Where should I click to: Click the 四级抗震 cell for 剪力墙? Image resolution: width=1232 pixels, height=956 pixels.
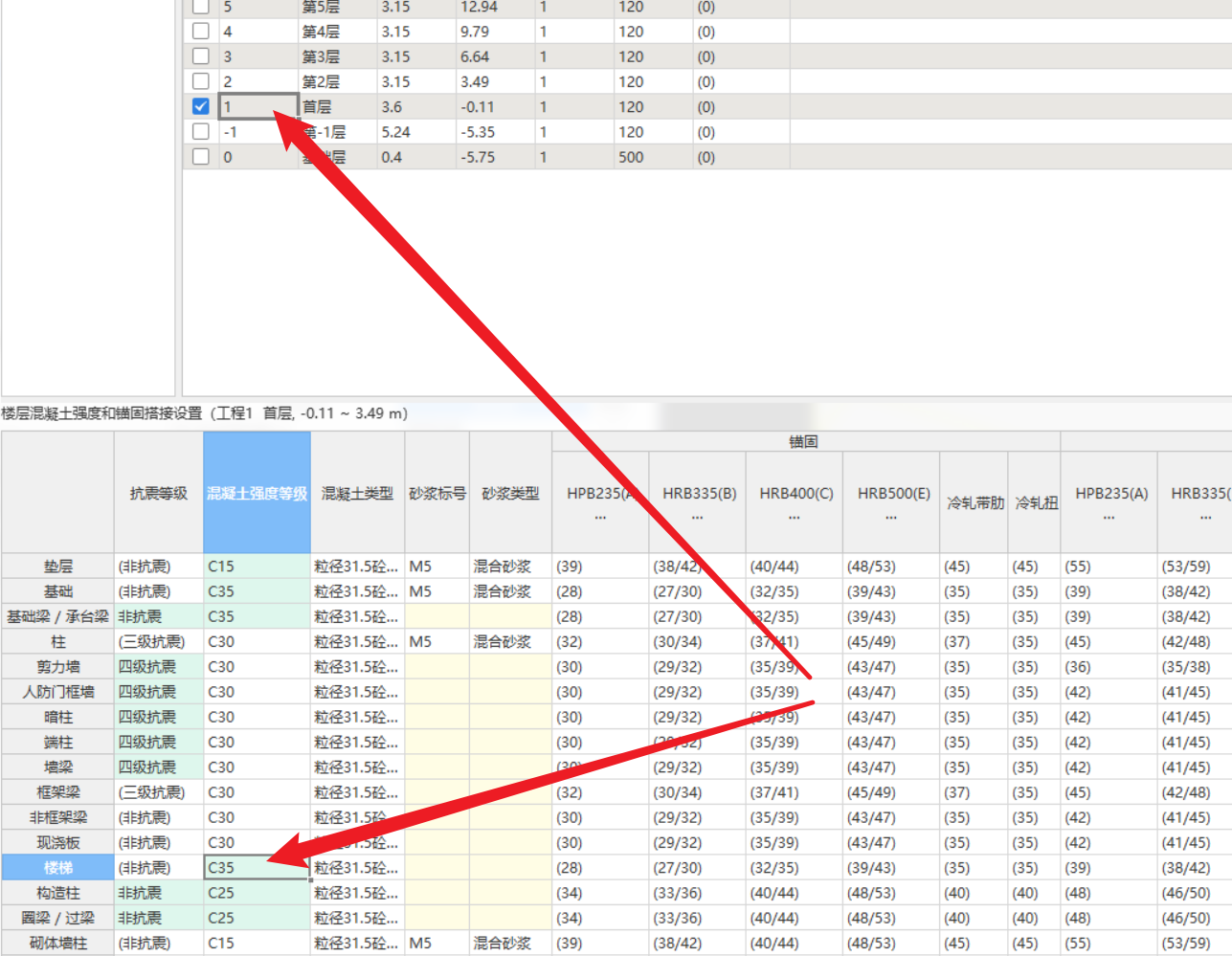point(159,667)
